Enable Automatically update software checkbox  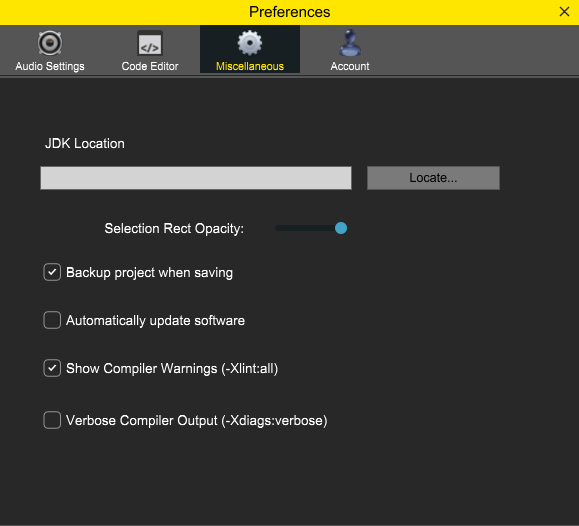click(52, 320)
